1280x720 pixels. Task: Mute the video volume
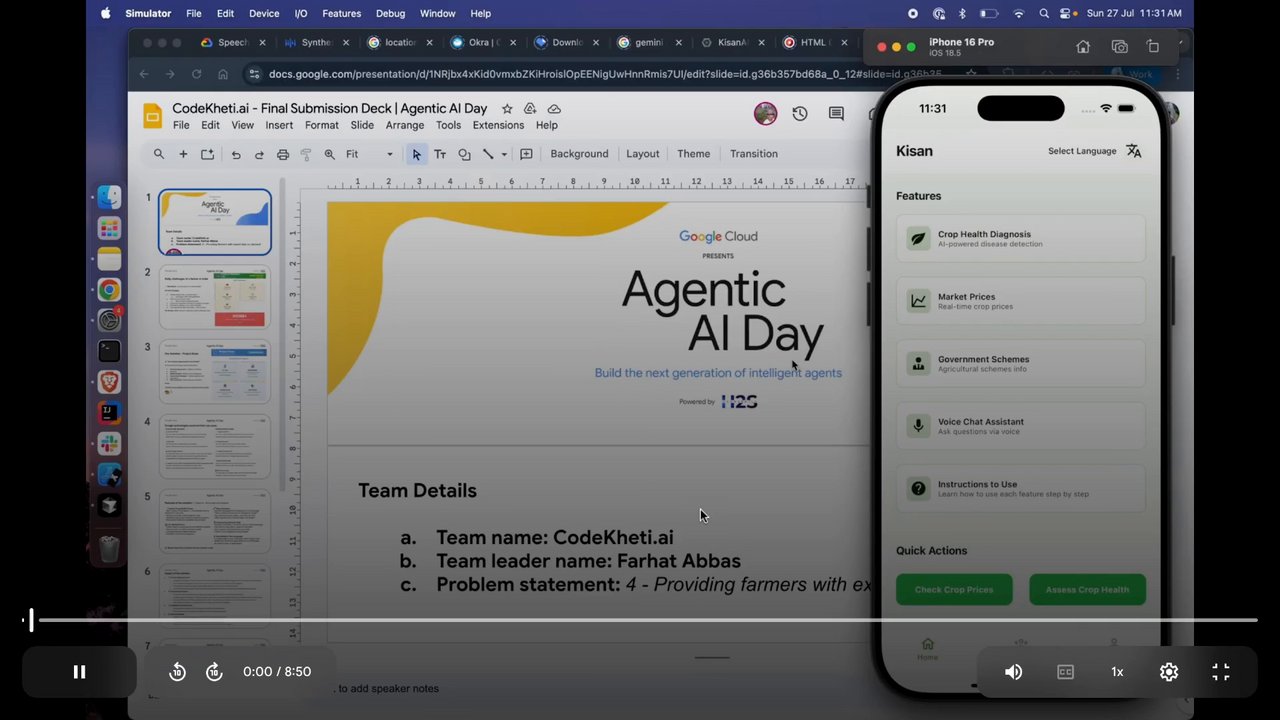[1013, 672]
